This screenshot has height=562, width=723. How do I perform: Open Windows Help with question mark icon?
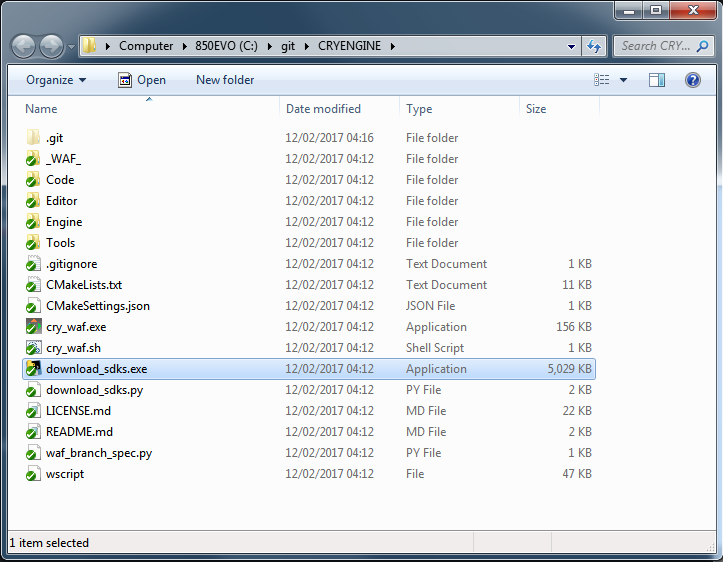693,80
